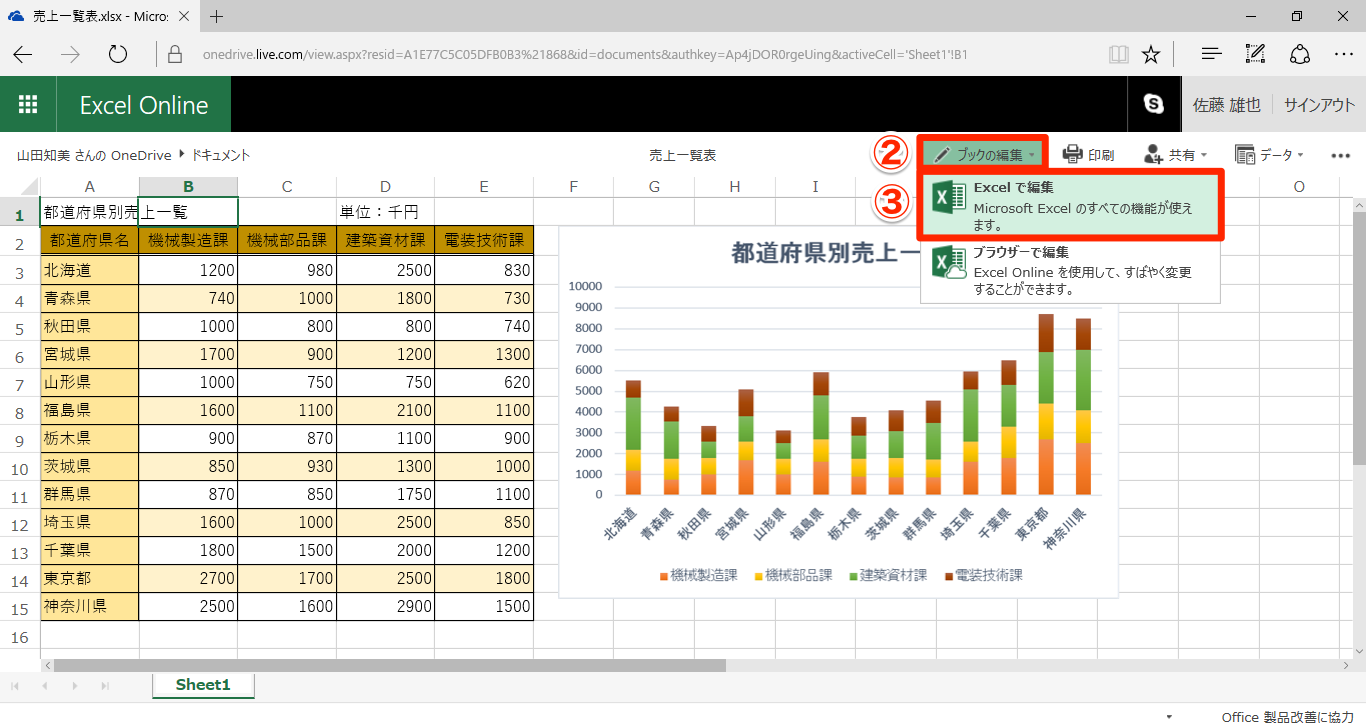Image resolution: width=1366 pixels, height=728 pixels.
Task: Click the サインアウト link
Action: [1320, 105]
